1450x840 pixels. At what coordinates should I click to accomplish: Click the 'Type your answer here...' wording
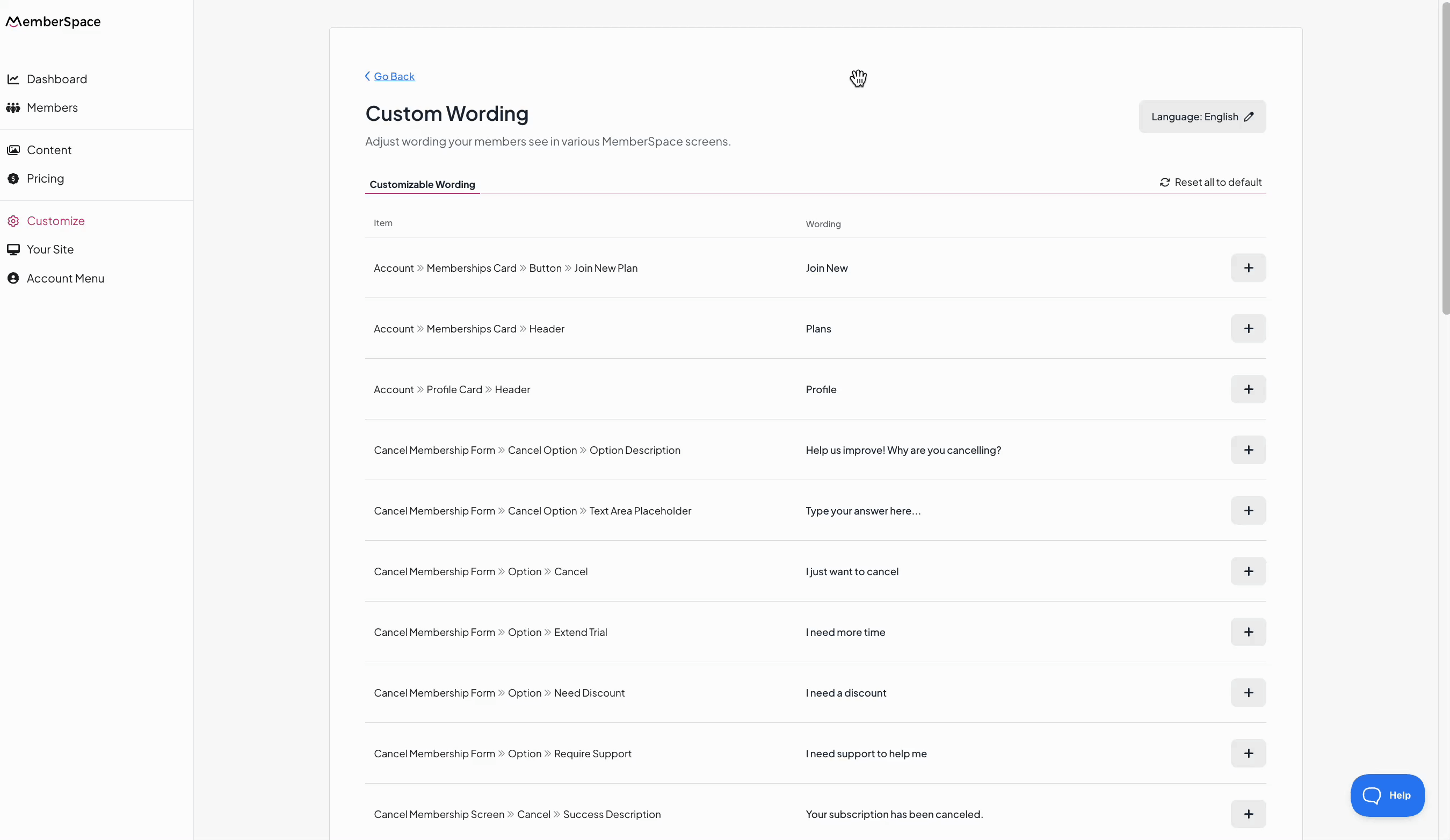pos(863,511)
